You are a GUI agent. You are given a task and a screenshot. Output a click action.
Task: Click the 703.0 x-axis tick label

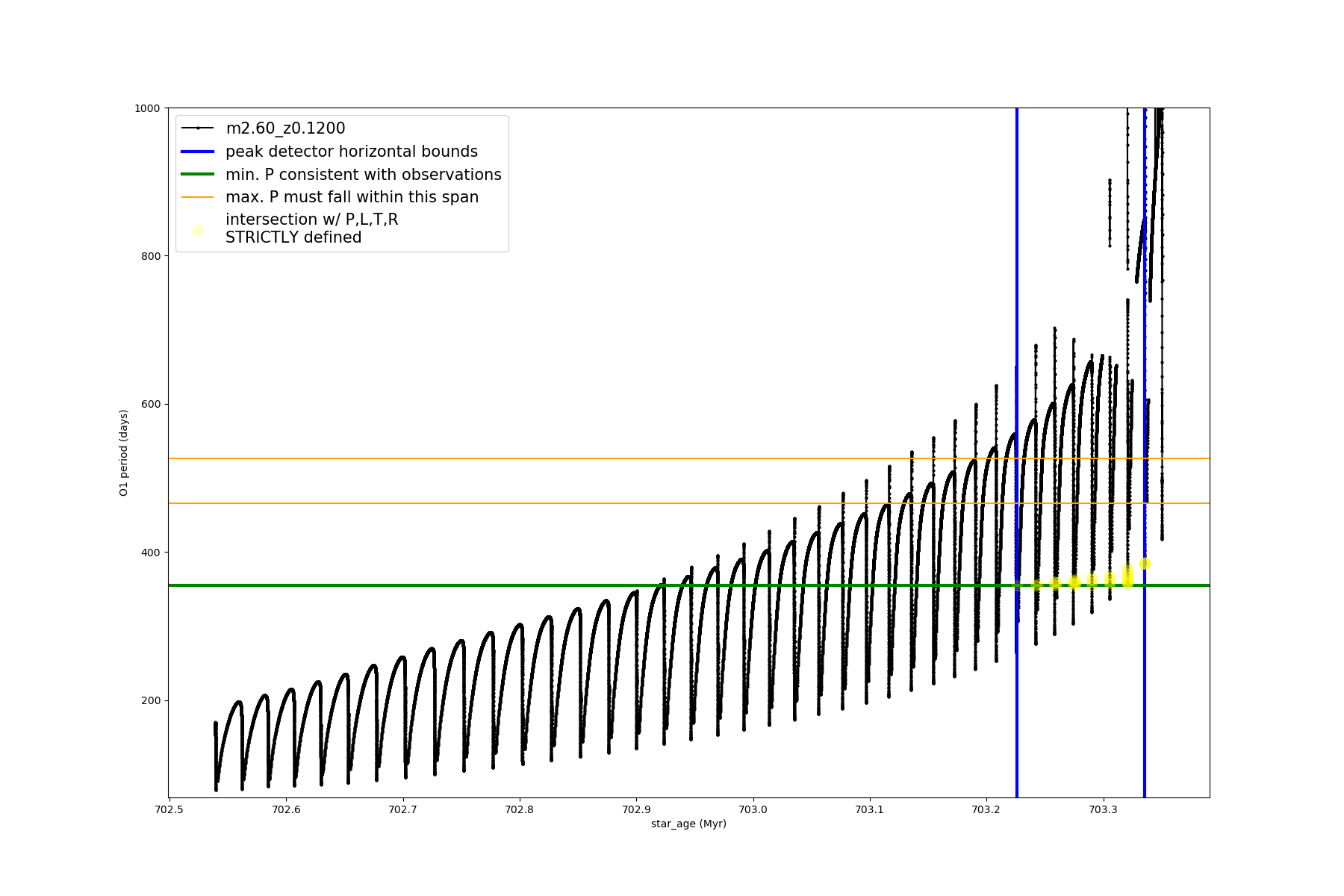coord(753,809)
